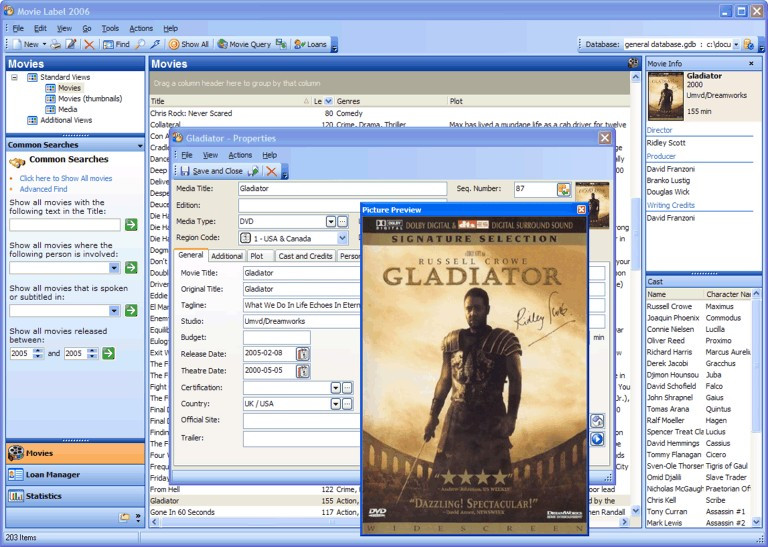Screen dimensions: 768x547
Task: Click the title text search input field
Action: click(65, 225)
